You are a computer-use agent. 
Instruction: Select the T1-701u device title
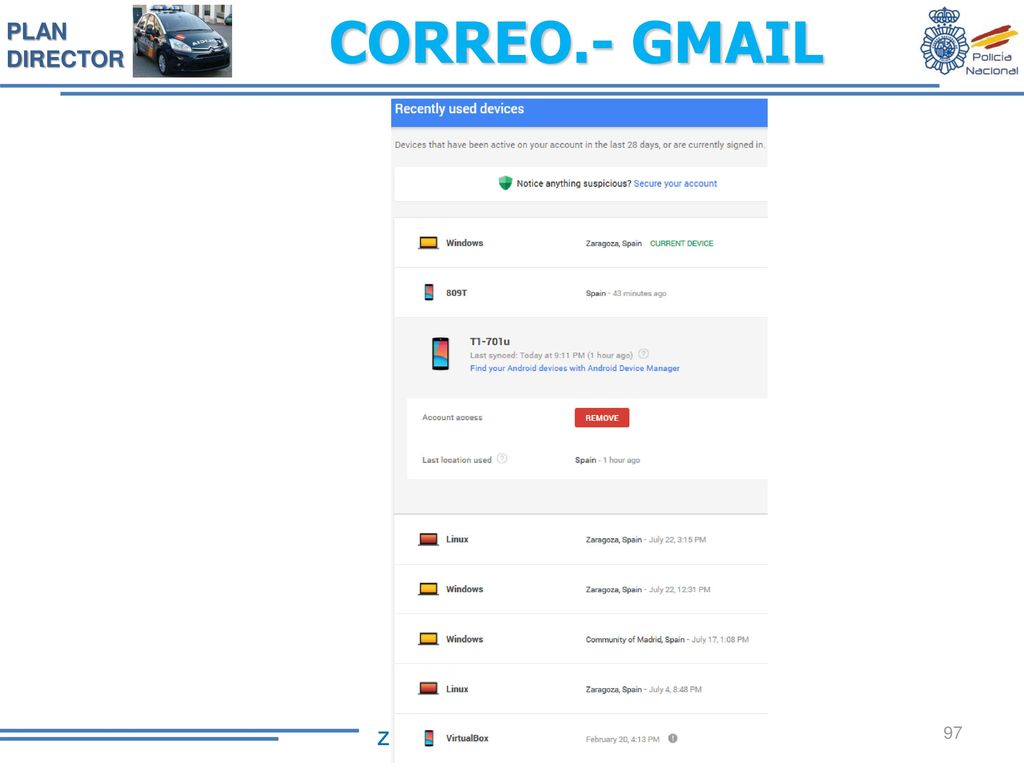(x=490, y=341)
